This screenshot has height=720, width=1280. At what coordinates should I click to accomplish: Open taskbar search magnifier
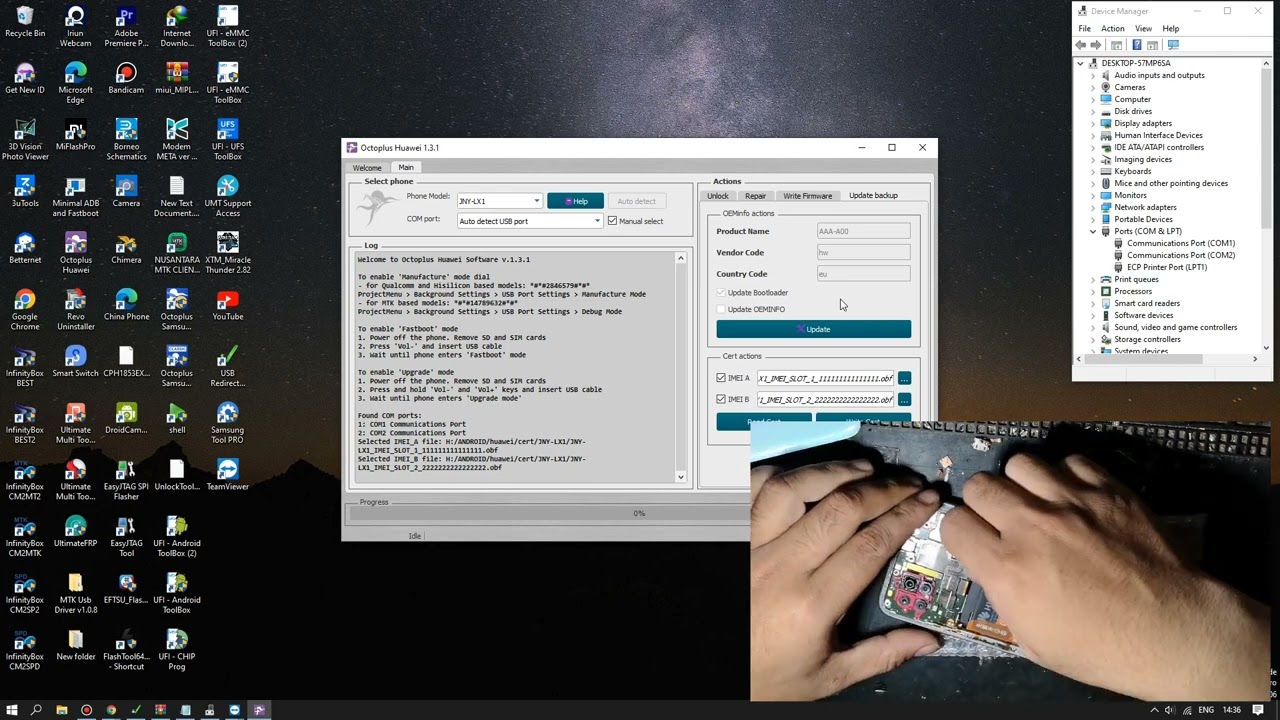36,710
